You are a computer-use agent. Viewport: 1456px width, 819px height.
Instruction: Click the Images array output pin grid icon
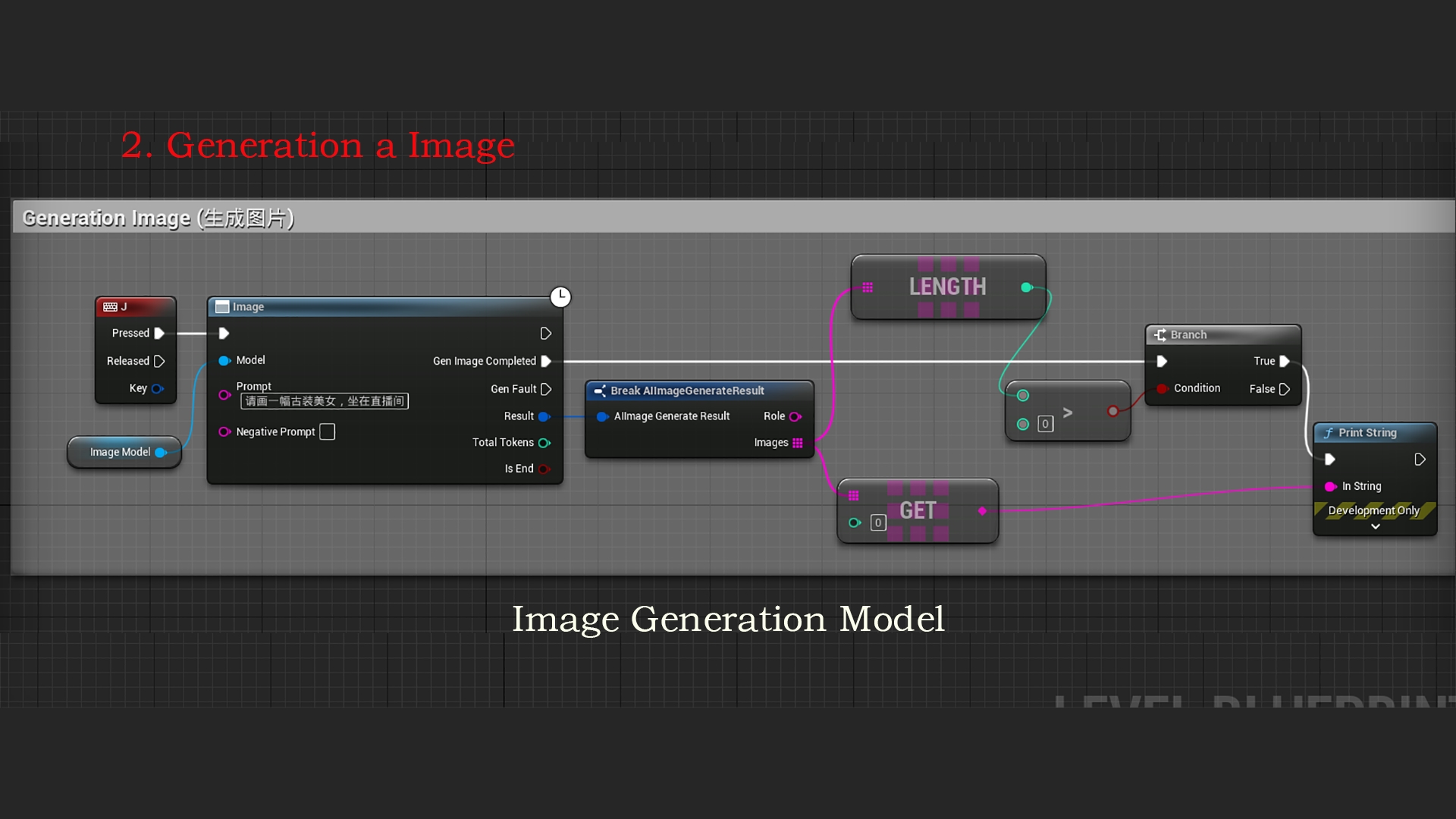798,443
